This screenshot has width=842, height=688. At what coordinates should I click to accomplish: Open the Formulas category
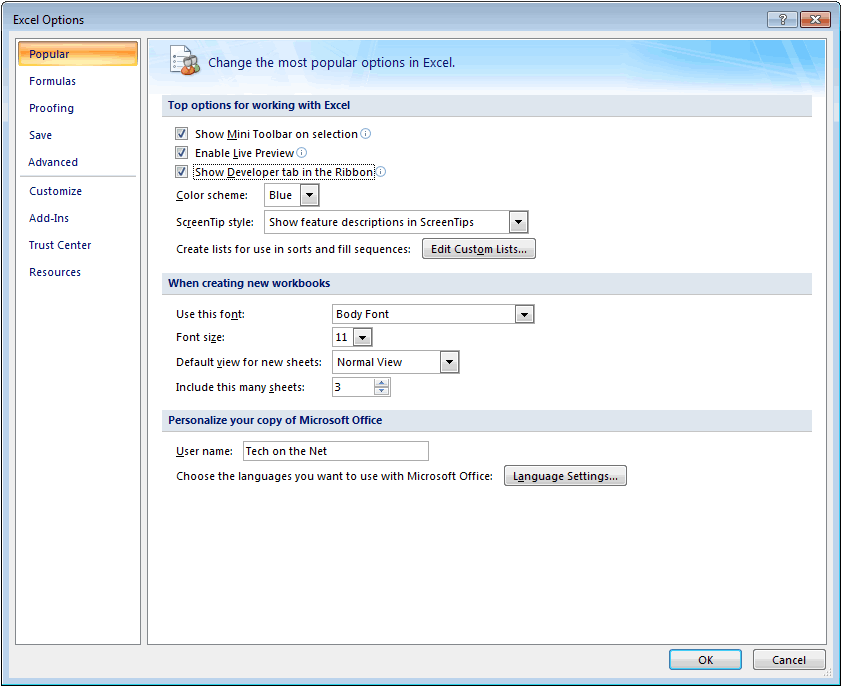[52, 81]
